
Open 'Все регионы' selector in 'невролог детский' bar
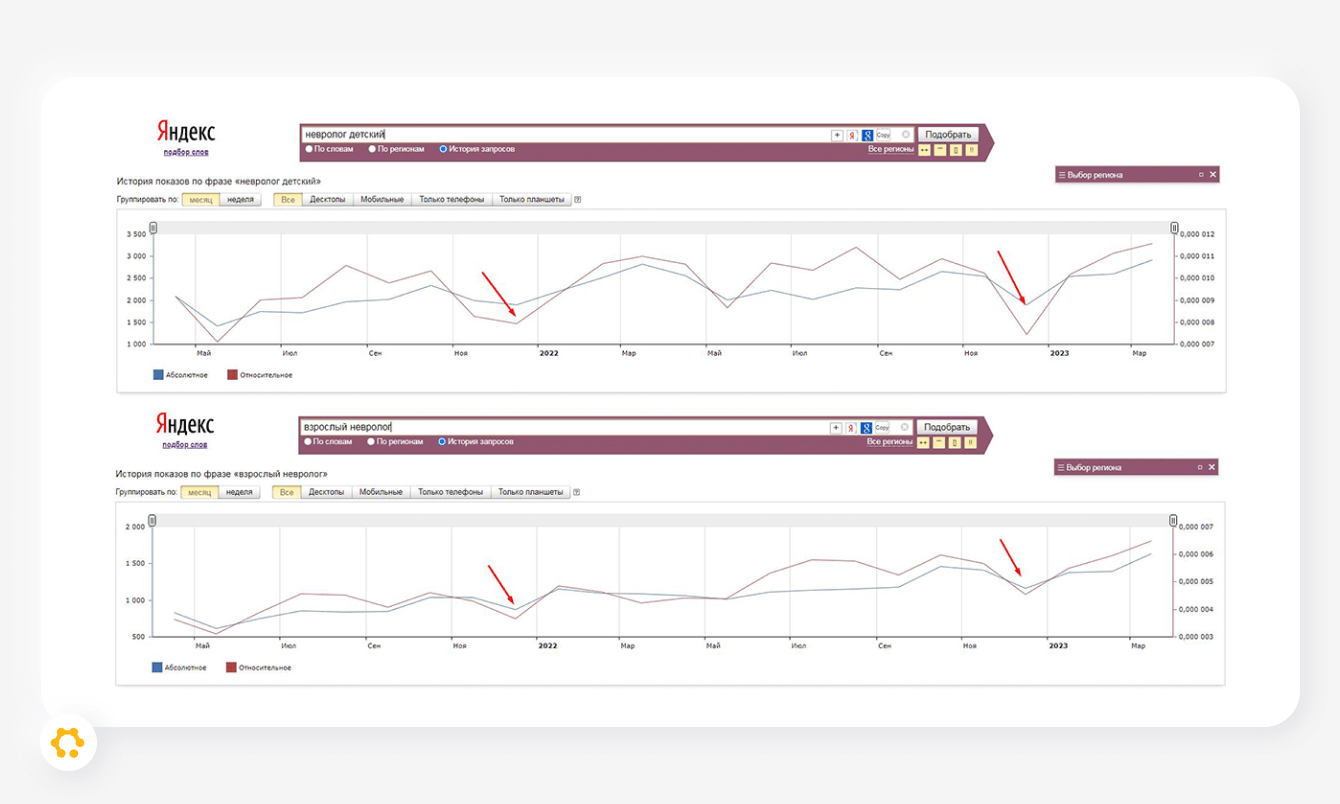890,149
